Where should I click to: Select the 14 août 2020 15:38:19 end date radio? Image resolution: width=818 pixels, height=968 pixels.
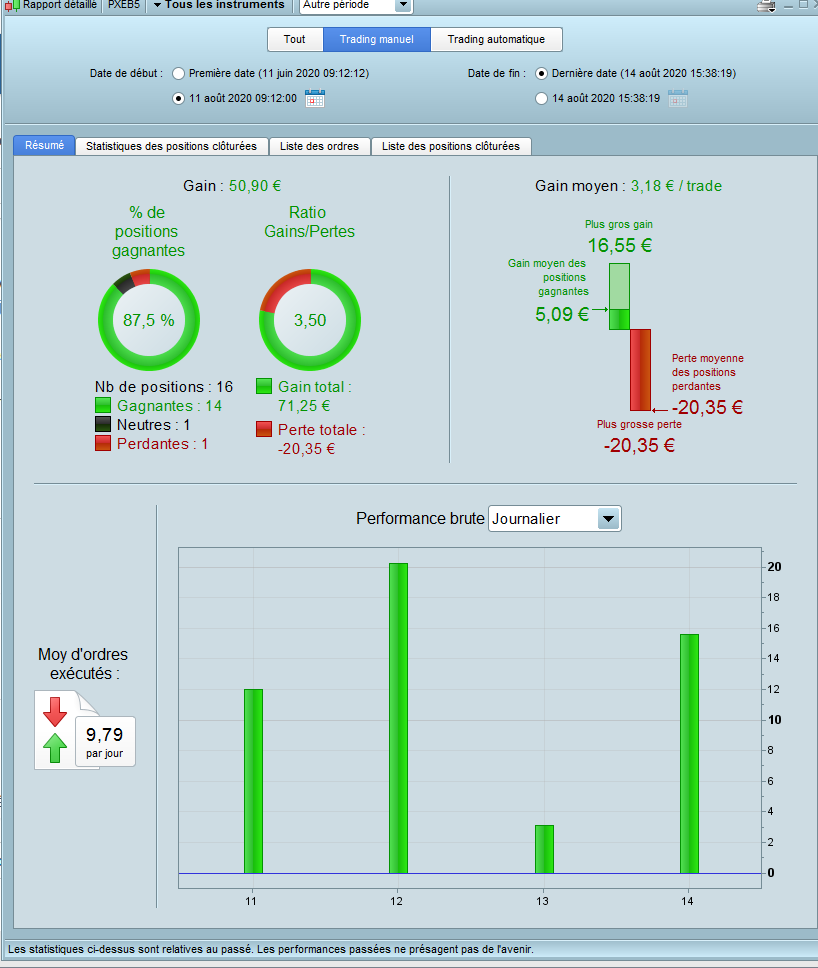tap(541, 98)
